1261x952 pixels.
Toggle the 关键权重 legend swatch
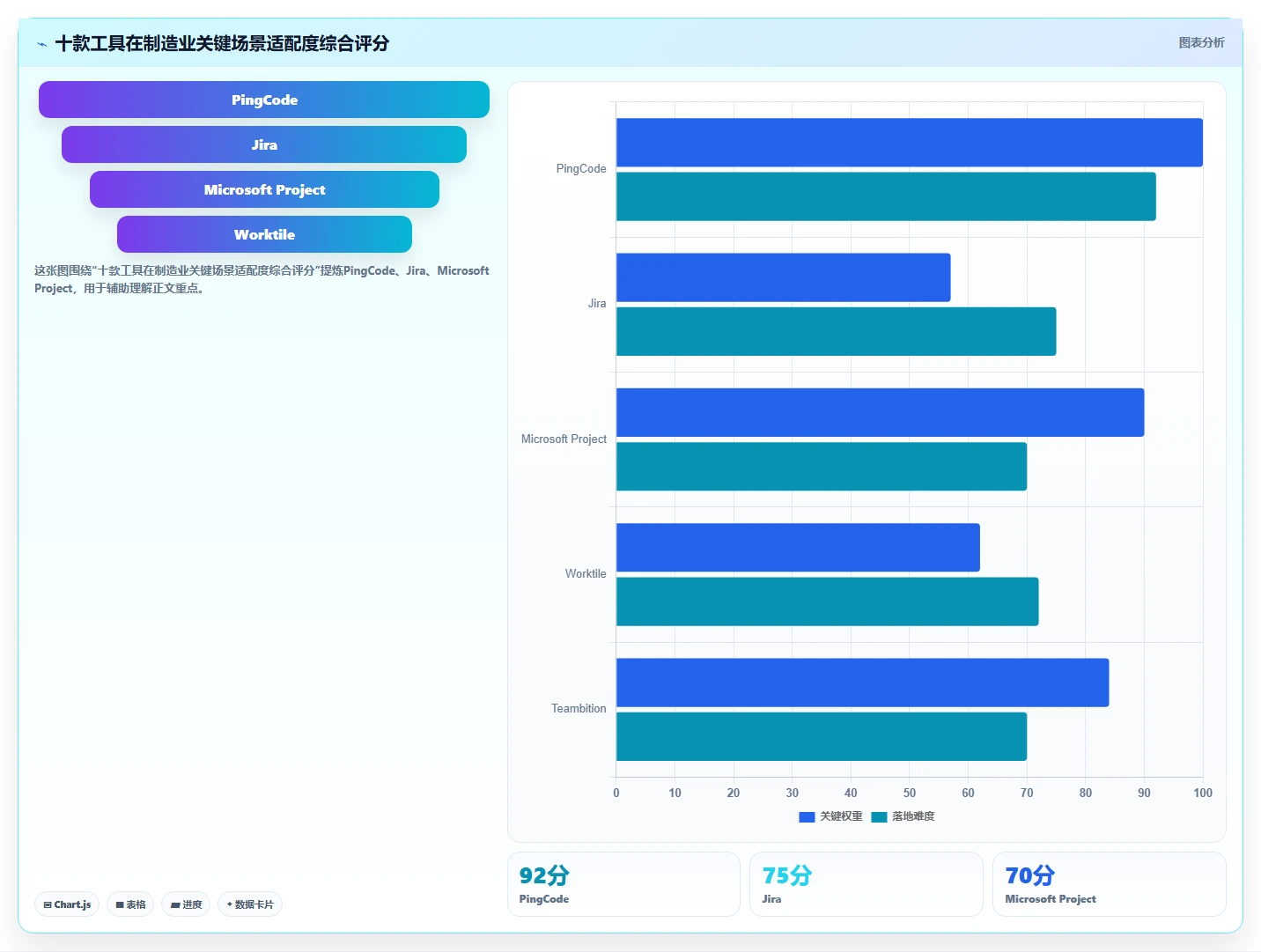click(807, 816)
